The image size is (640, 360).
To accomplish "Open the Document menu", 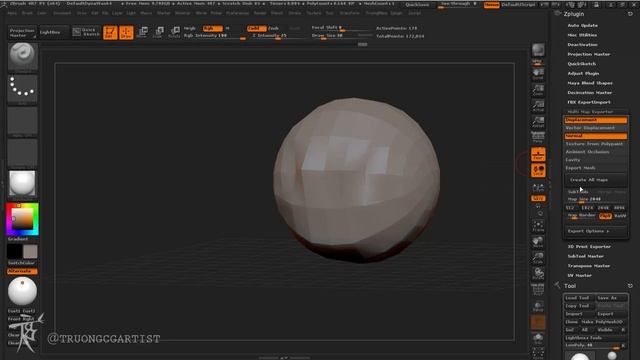I will [x=62, y=13].
